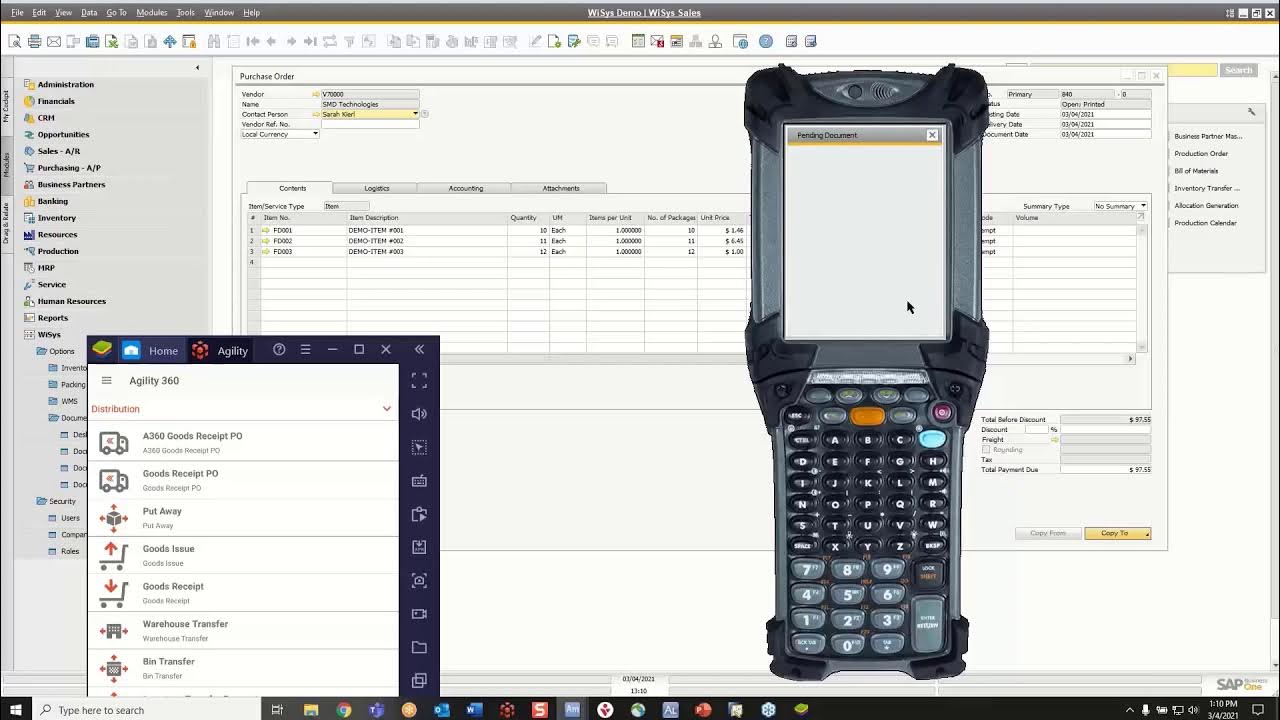This screenshot has width=1280, height=720.
Task: Close the Pending Document window on scanner
Action: click(x=932, y=135)
